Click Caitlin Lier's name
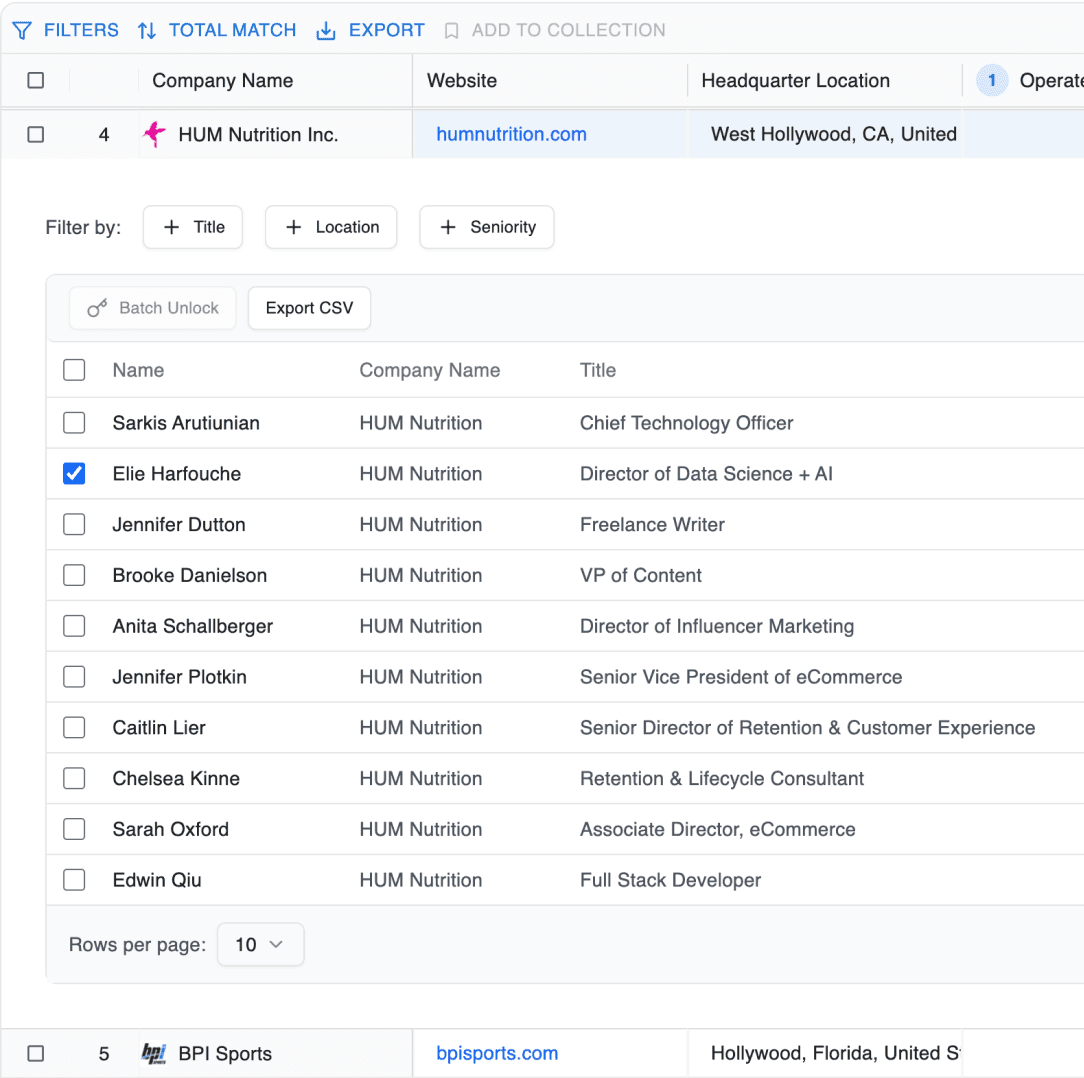1084x1078 pixels. pyautogui.click(x=159, y=727)
